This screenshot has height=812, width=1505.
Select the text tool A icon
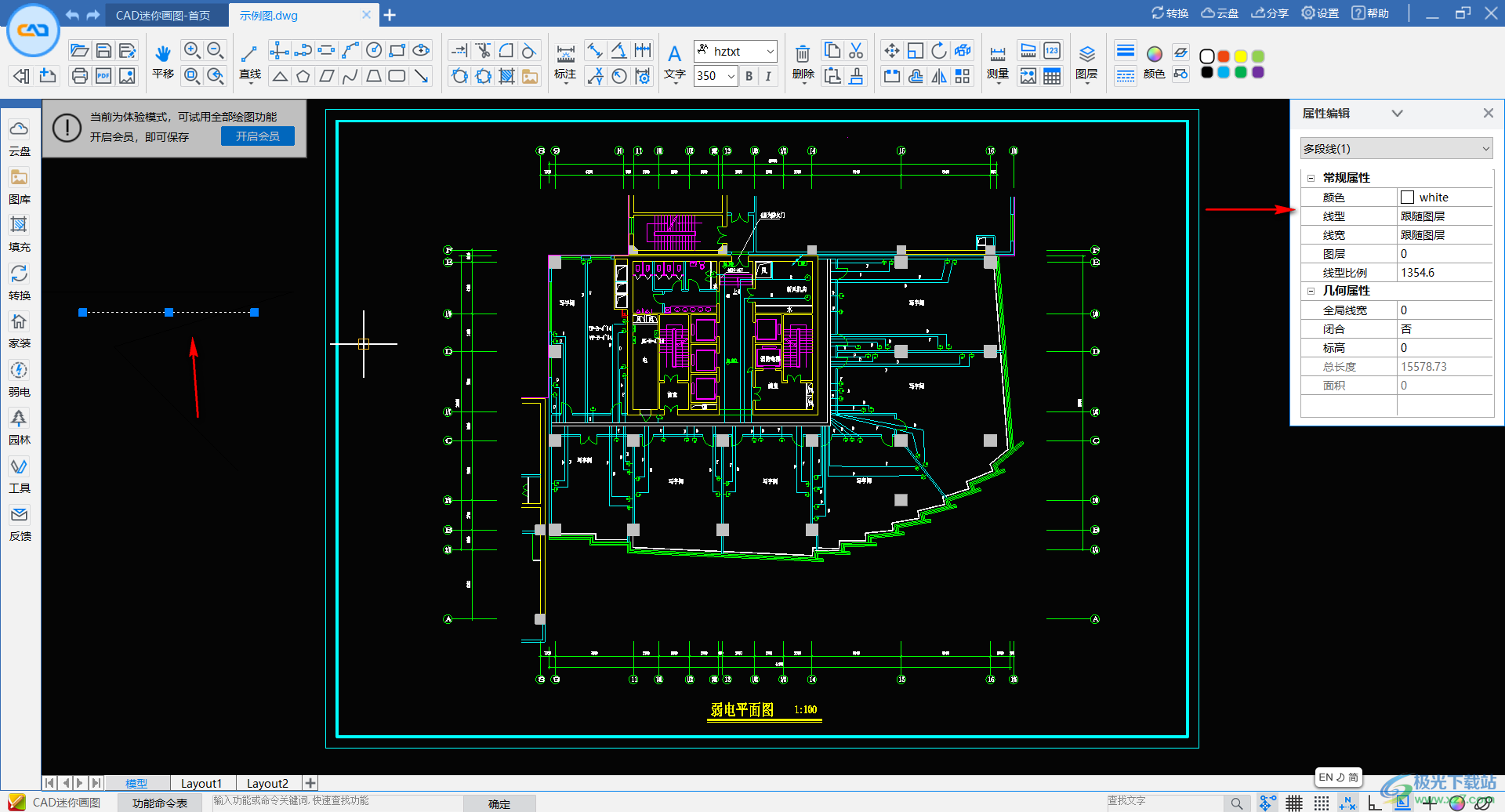tap(674, 53)
